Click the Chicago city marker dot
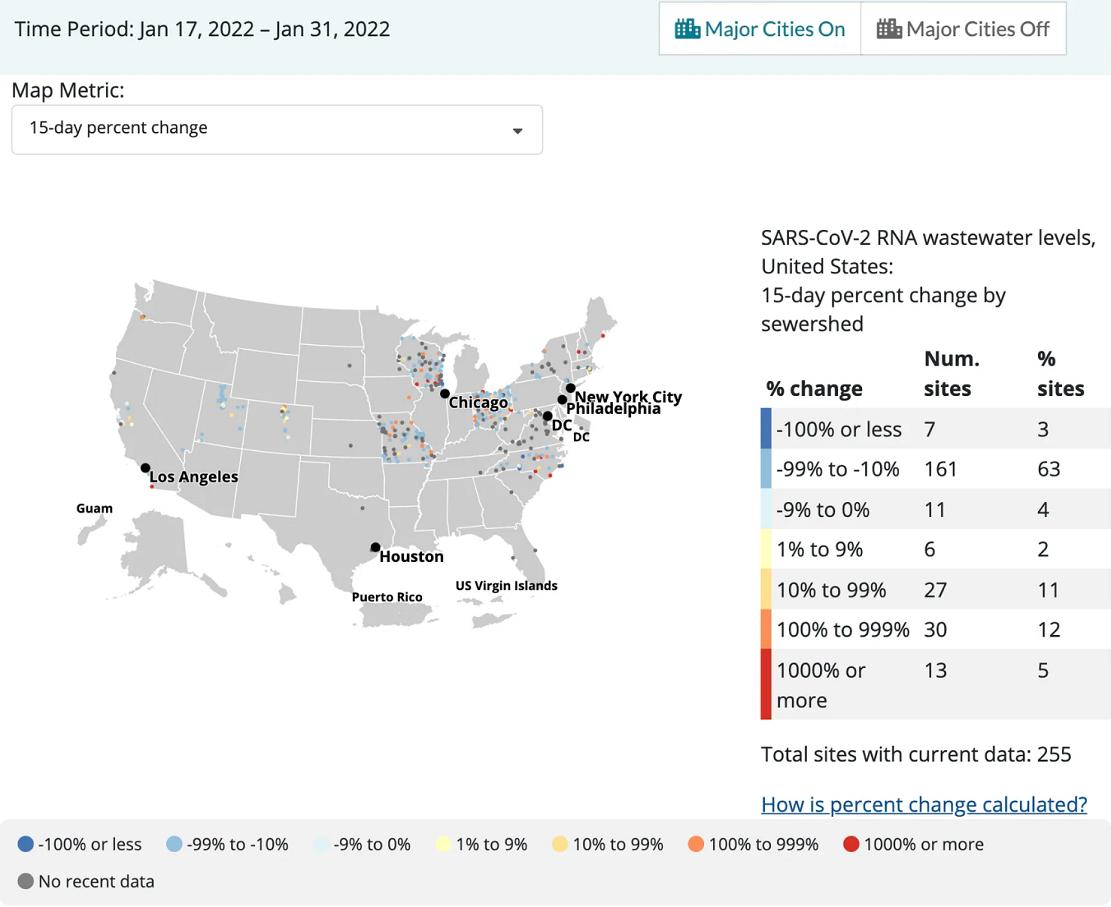This screenshot has width=1111, height=907. 444,394
